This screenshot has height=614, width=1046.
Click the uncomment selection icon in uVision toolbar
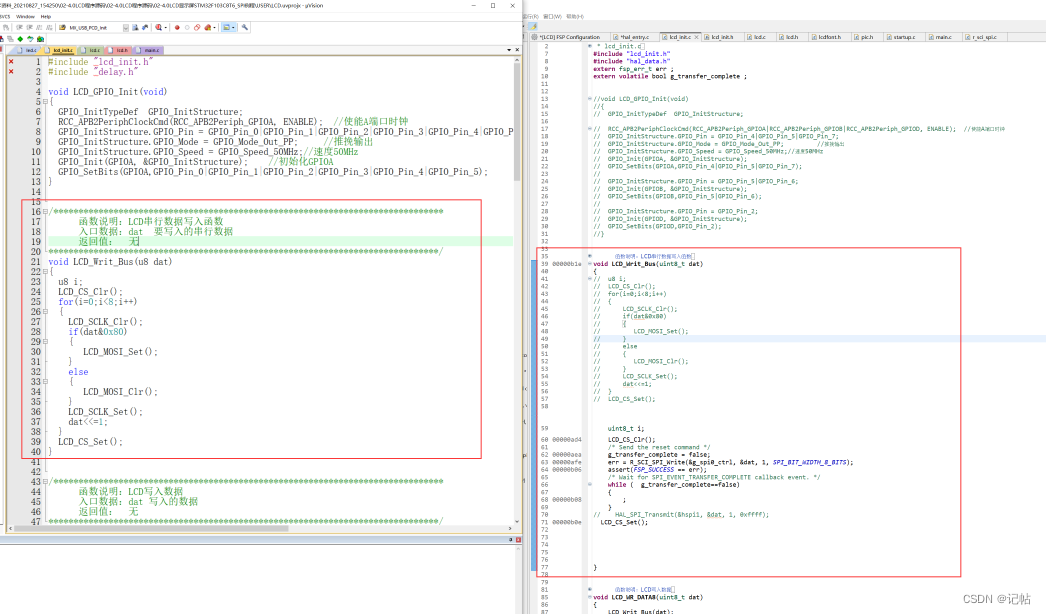pos(49,27)
